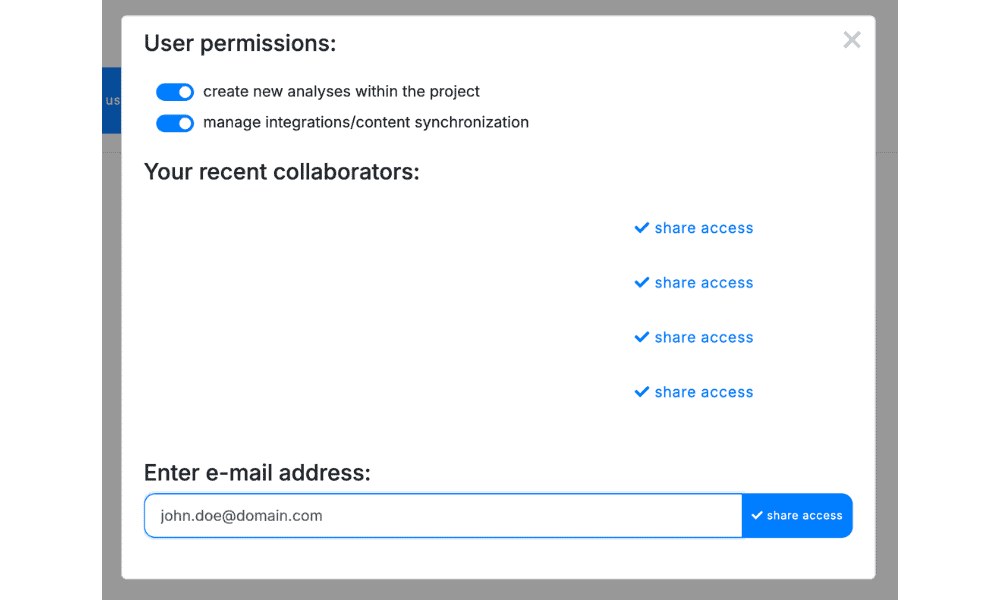Image resolution: width=1000 pixels, height=600 pixels.
Task: Click 'manage integrations/content synchronization' label text
Action: [366, 123]
